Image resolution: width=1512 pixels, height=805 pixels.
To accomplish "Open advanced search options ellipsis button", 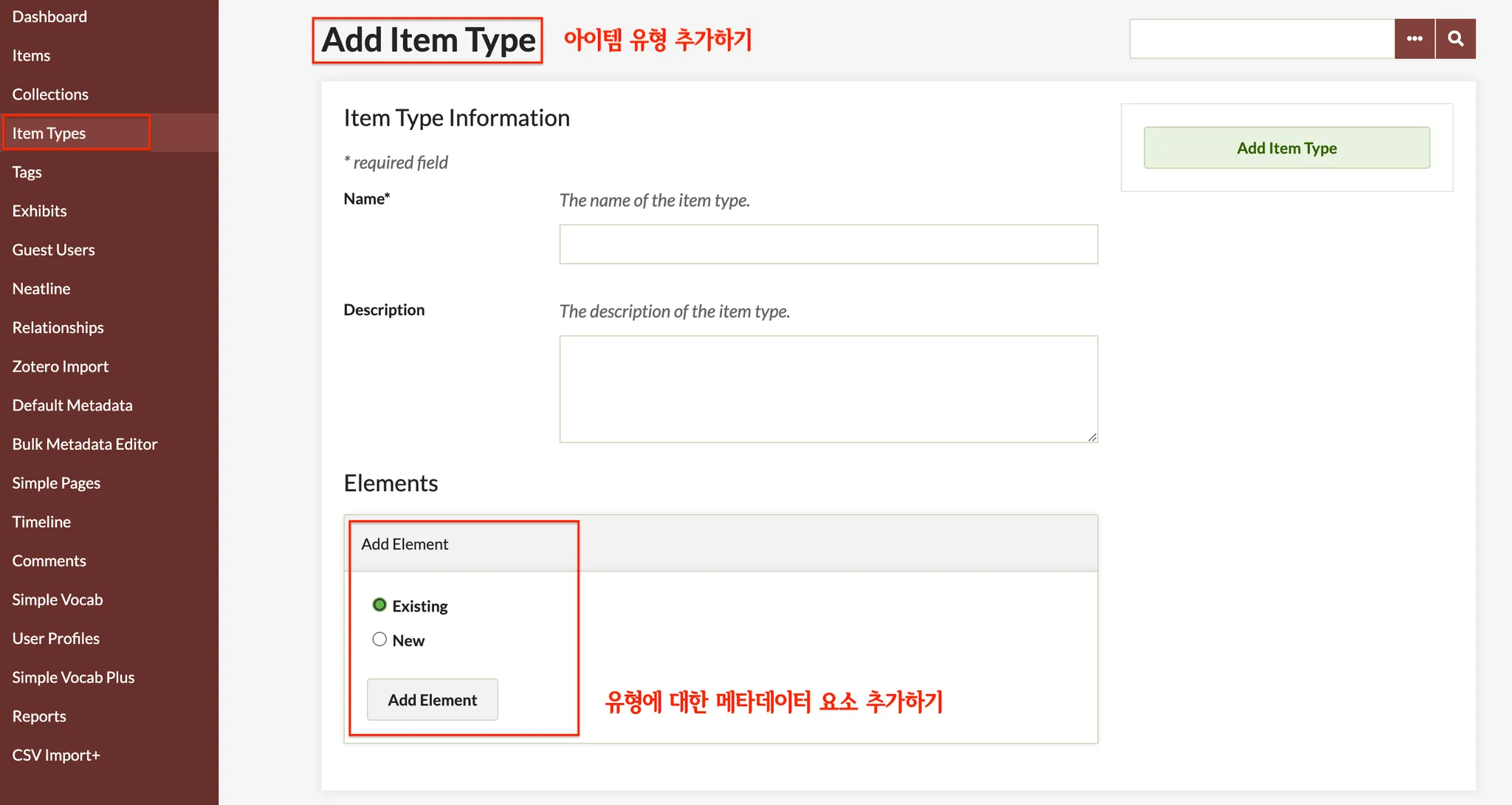I will (1414, 38).
